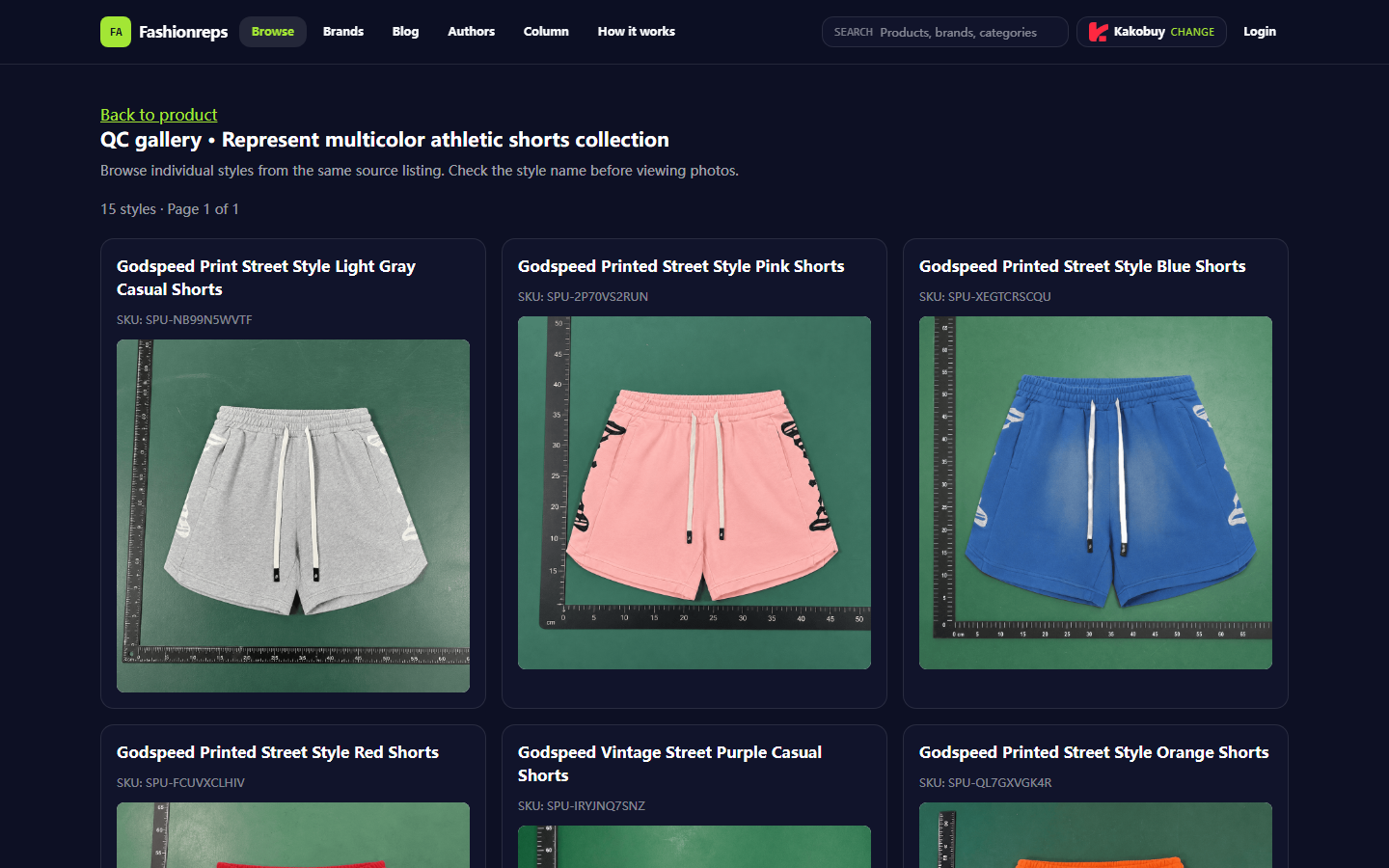Follow the Back to product link
The width and height of the screenshot is (1389, 868).
tap(159, 115)
